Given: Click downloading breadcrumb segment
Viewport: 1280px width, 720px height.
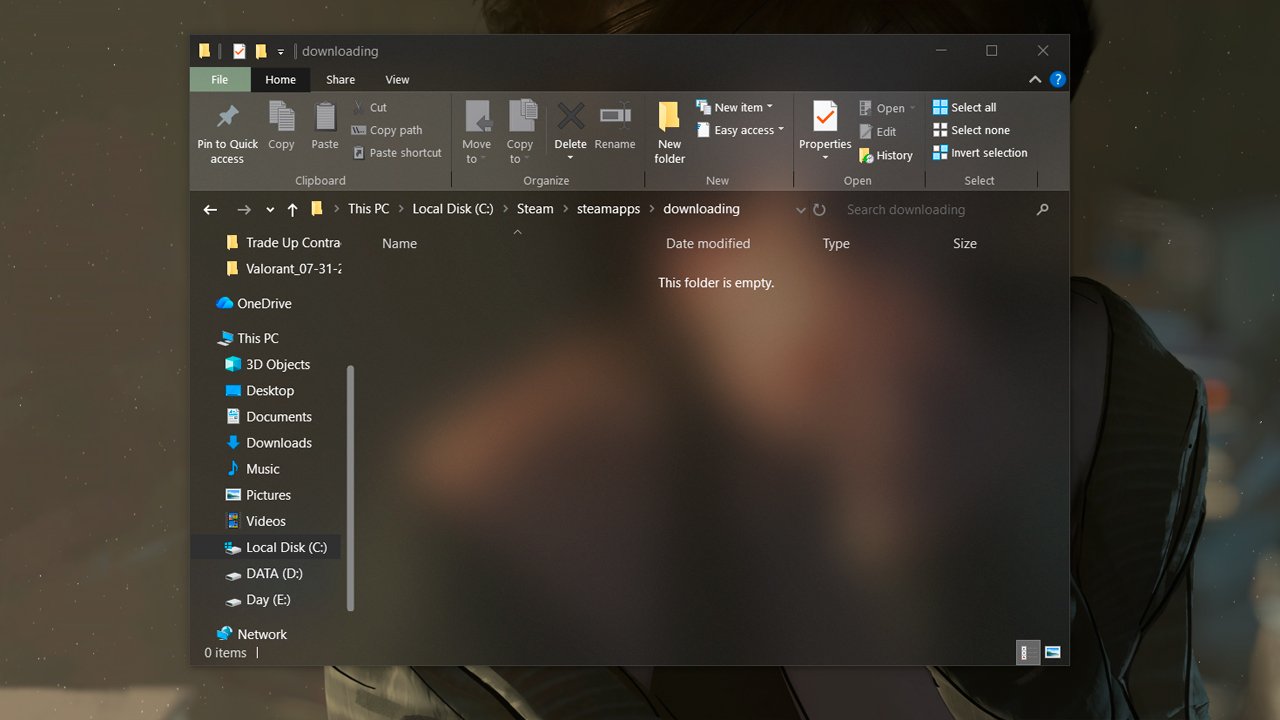Looking at the screenshot, I should [701, 209].
